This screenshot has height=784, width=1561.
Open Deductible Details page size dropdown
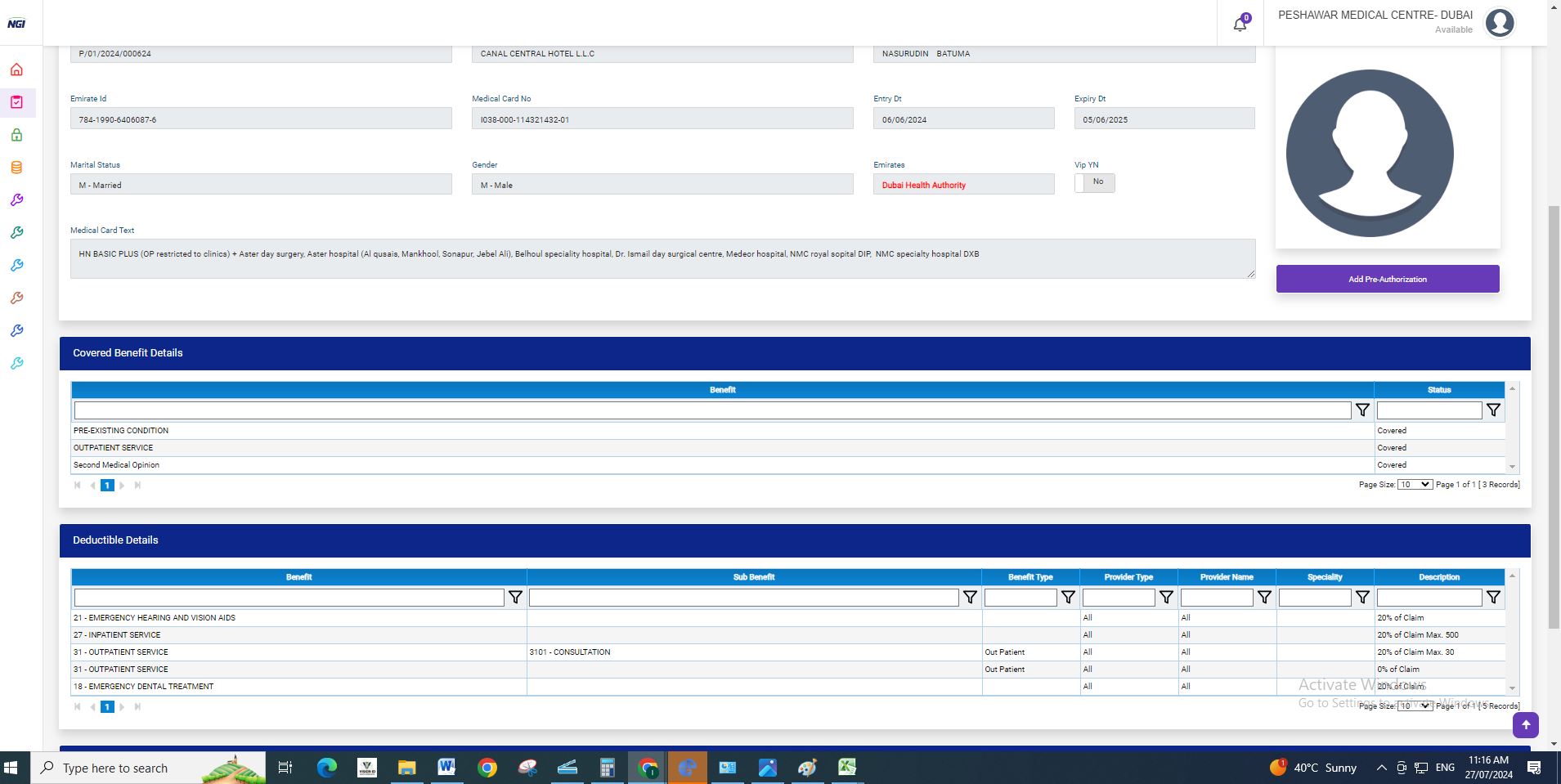[x=1414, y=706]
